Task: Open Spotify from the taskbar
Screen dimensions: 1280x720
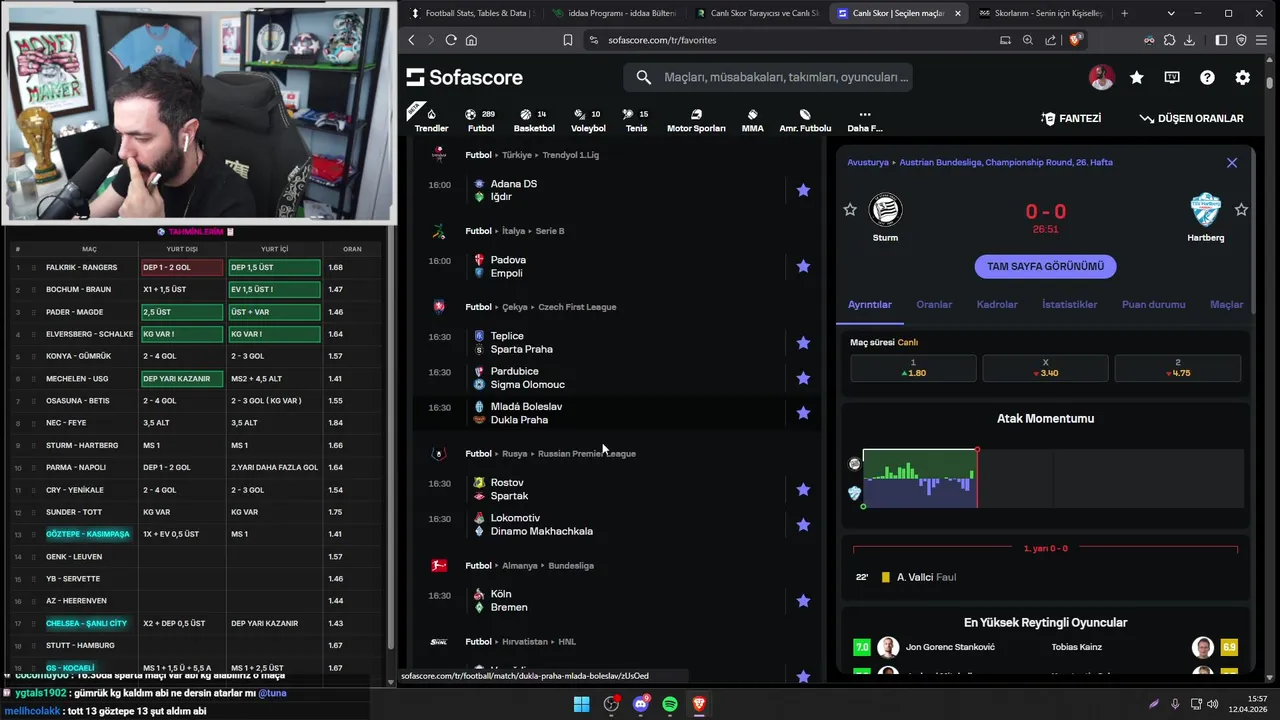Action: [670, 704]
